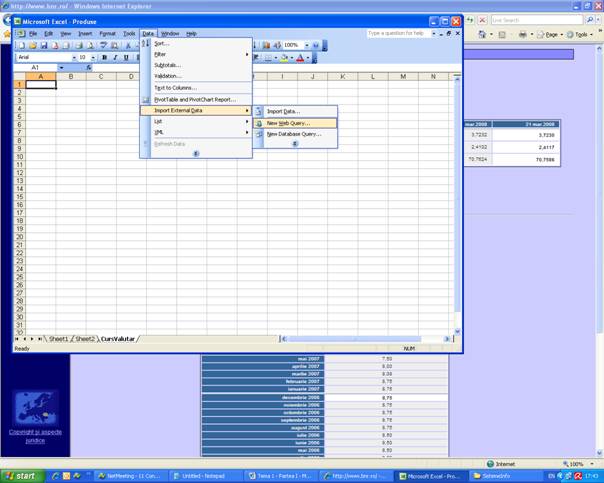Viewport: 604px width, 483px height.
Task: Click in the 'Type a question for help' box
Action: click(x=399, y=34)
